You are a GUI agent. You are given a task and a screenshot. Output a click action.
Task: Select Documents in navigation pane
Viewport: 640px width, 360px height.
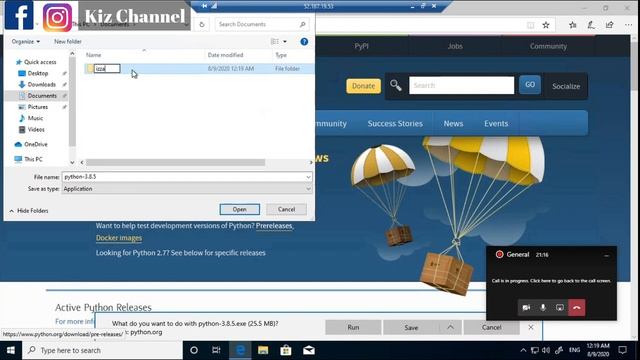click(x=42, y=96)
